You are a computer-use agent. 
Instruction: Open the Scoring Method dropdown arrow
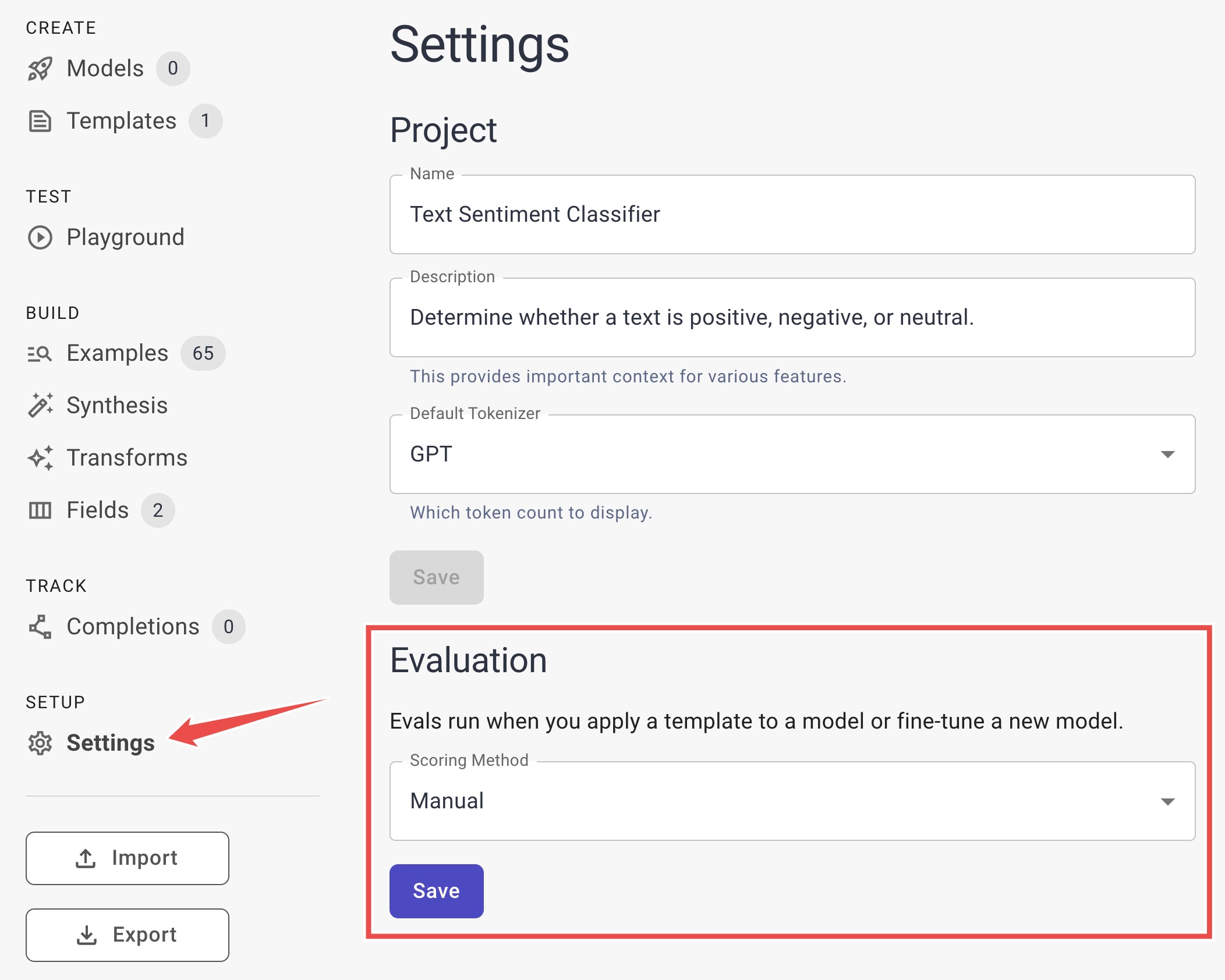tap(1167, 801)
